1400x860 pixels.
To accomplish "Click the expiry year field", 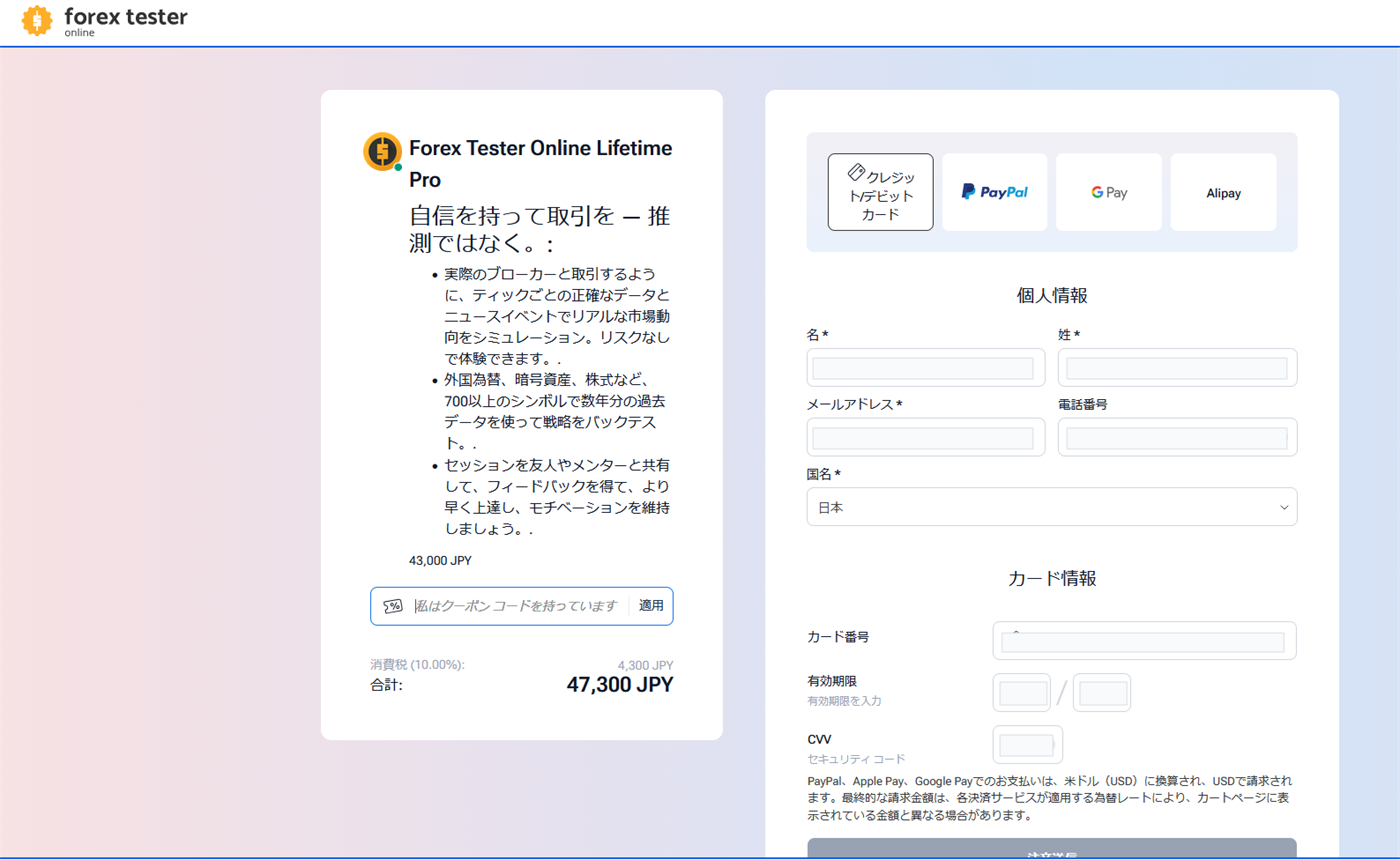I will [1102, 693].
